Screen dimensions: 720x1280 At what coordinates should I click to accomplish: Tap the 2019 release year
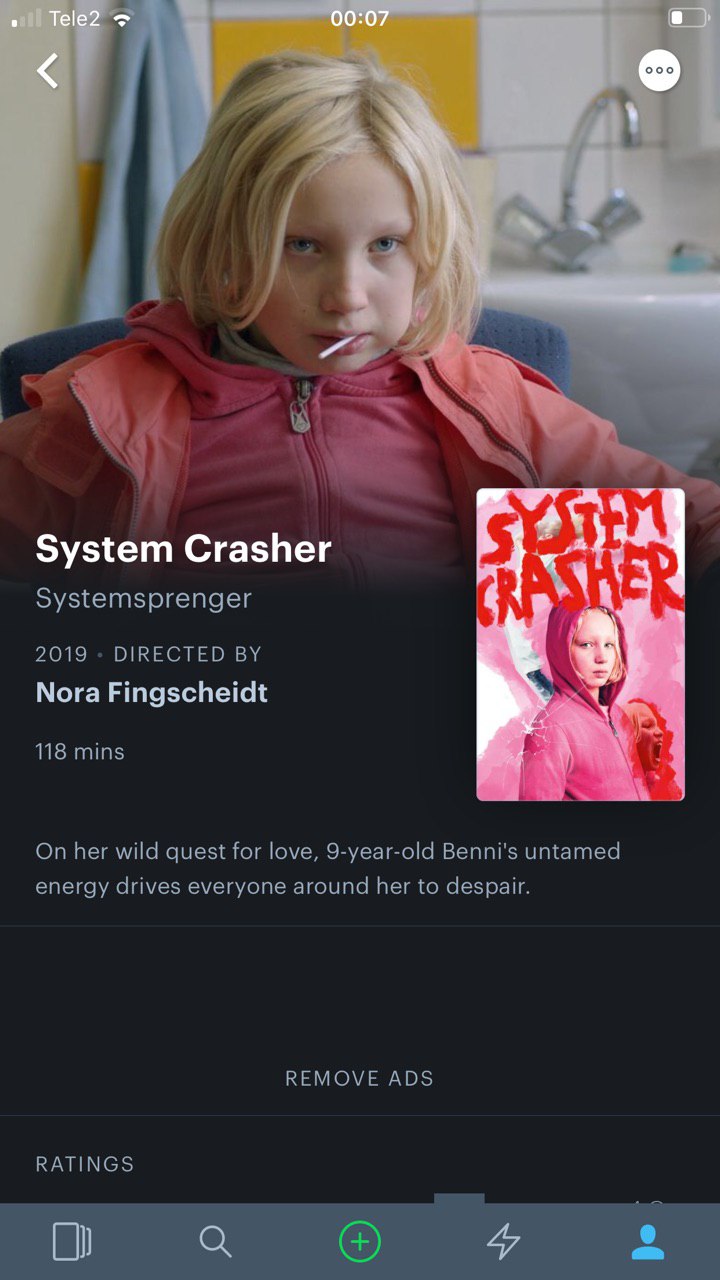pyautogui.click(x=62, y=654)
